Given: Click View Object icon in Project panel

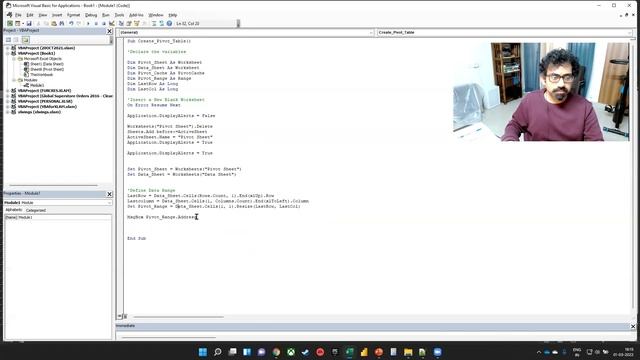Looking at the screenshot, I should [17, 40].
